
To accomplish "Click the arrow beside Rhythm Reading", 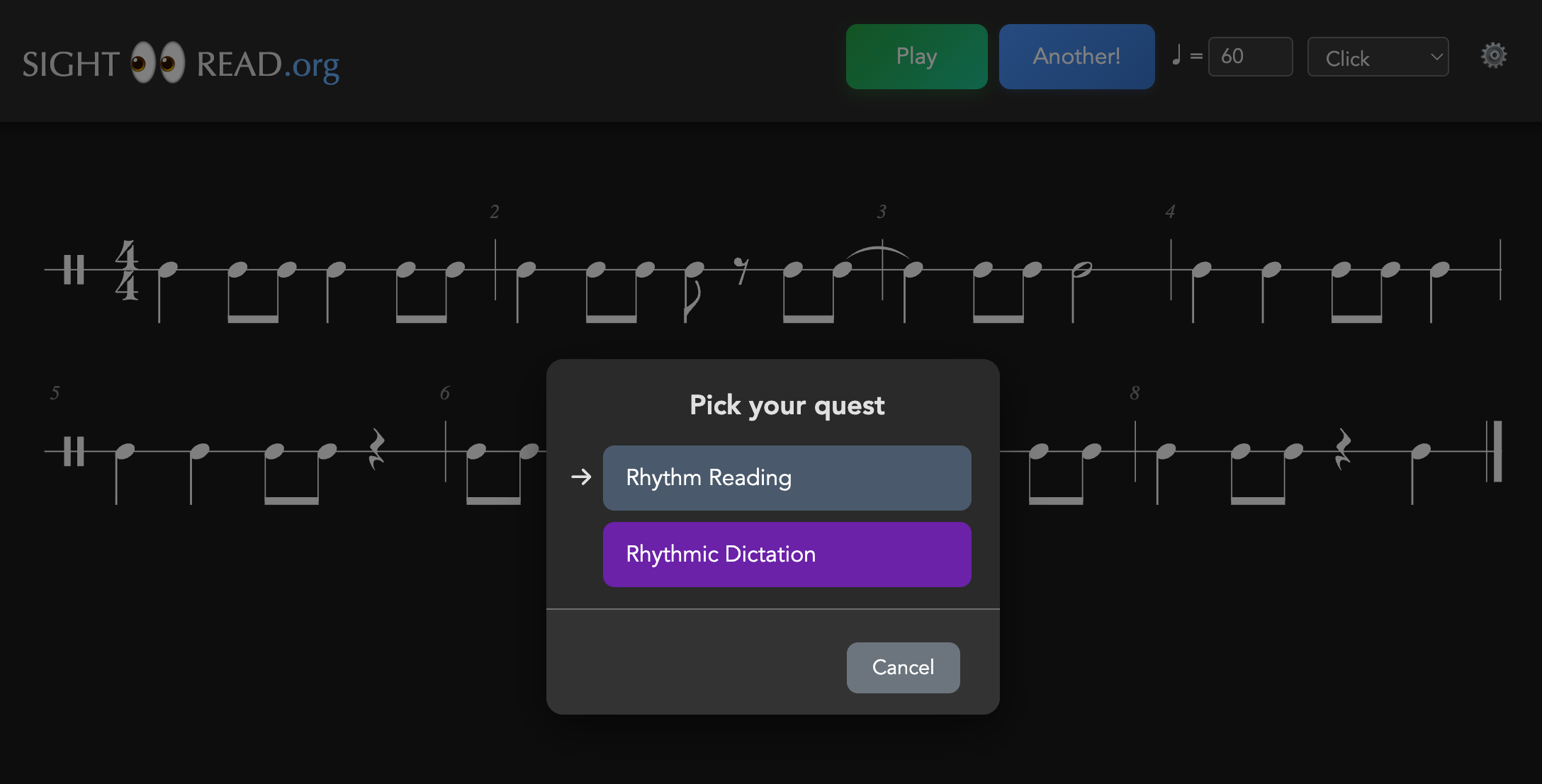I will coord(581,477).
